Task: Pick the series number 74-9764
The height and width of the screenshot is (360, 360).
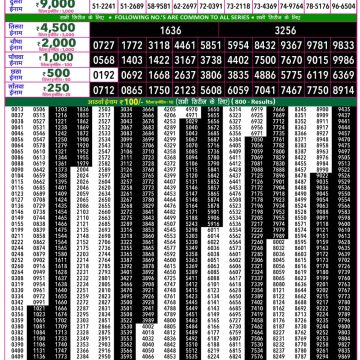Action: click(x=291, y=6)
